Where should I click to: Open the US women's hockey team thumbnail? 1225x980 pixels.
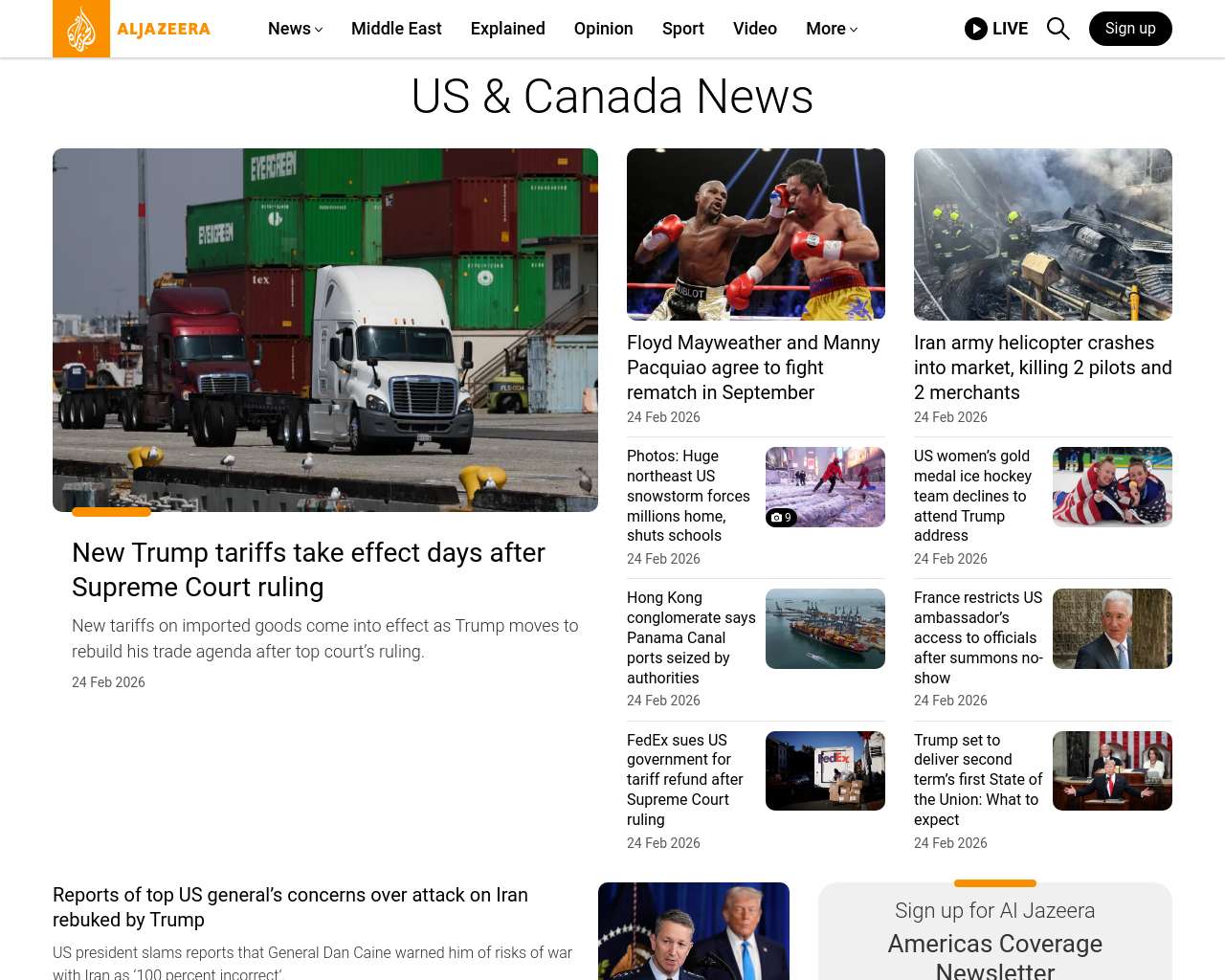(1112, 486)
